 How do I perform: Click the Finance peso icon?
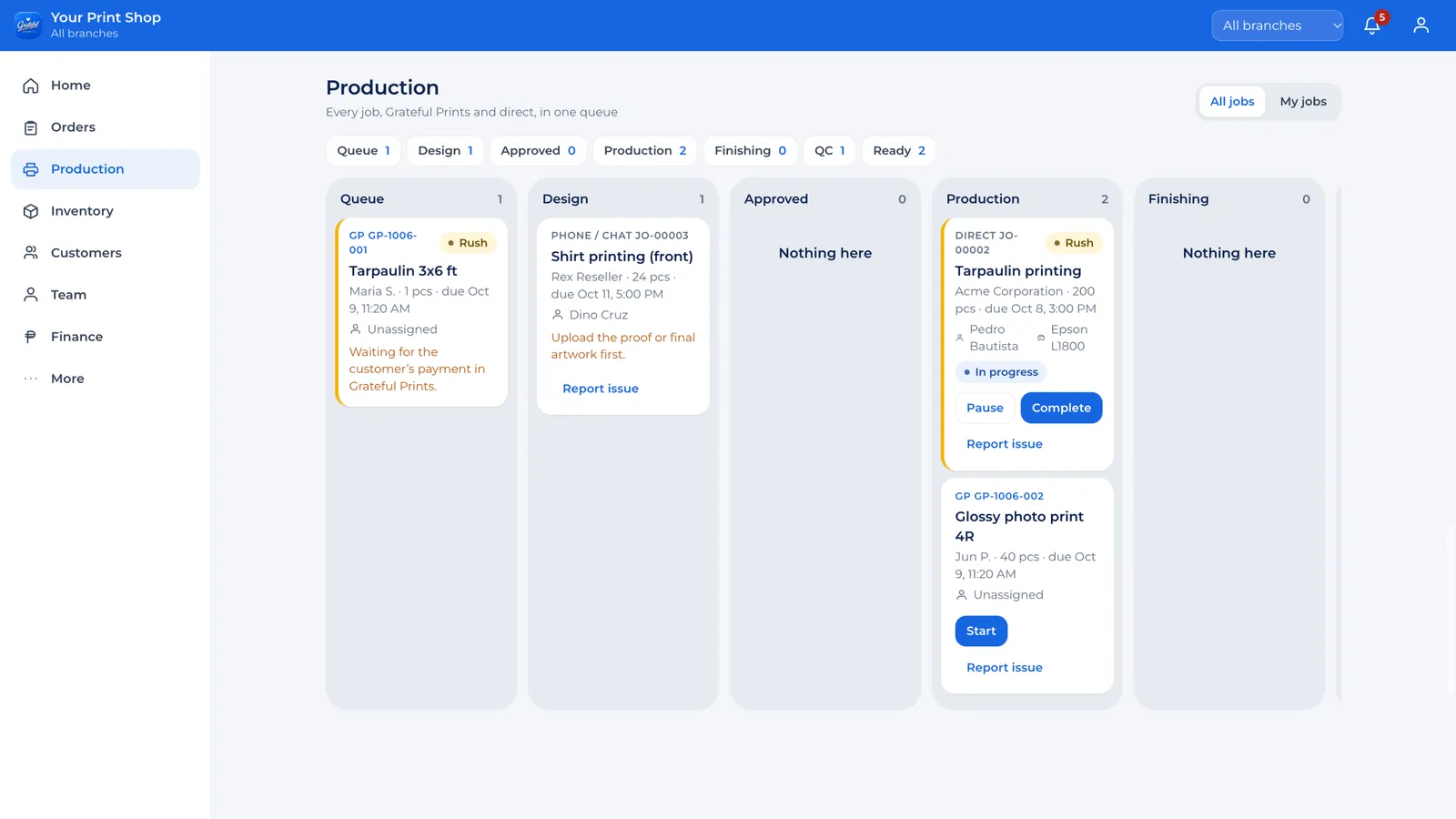[x=31, y=337]
